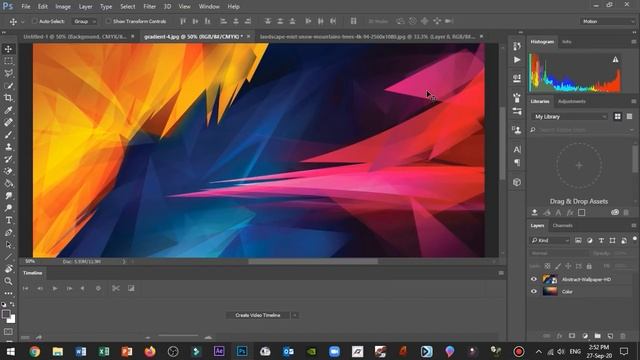
Task: Select the Dodge tool
Action: tap(8, 208)
